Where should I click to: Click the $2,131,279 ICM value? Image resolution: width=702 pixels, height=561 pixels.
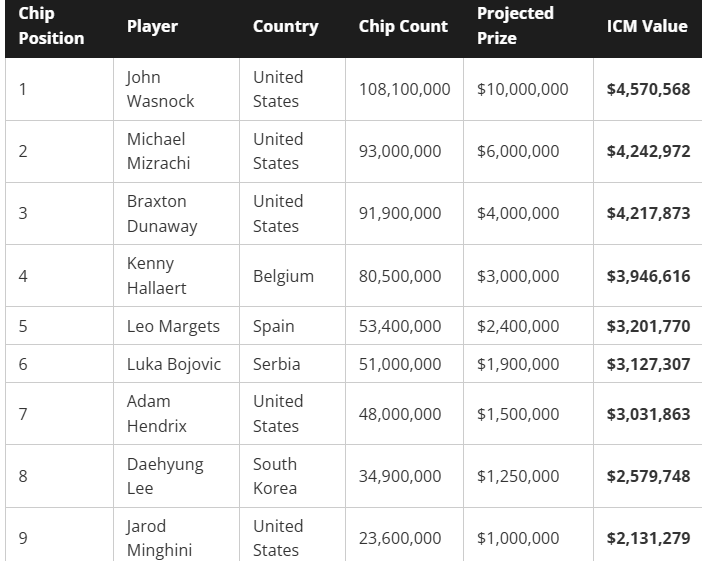click(x=648, y=538)
